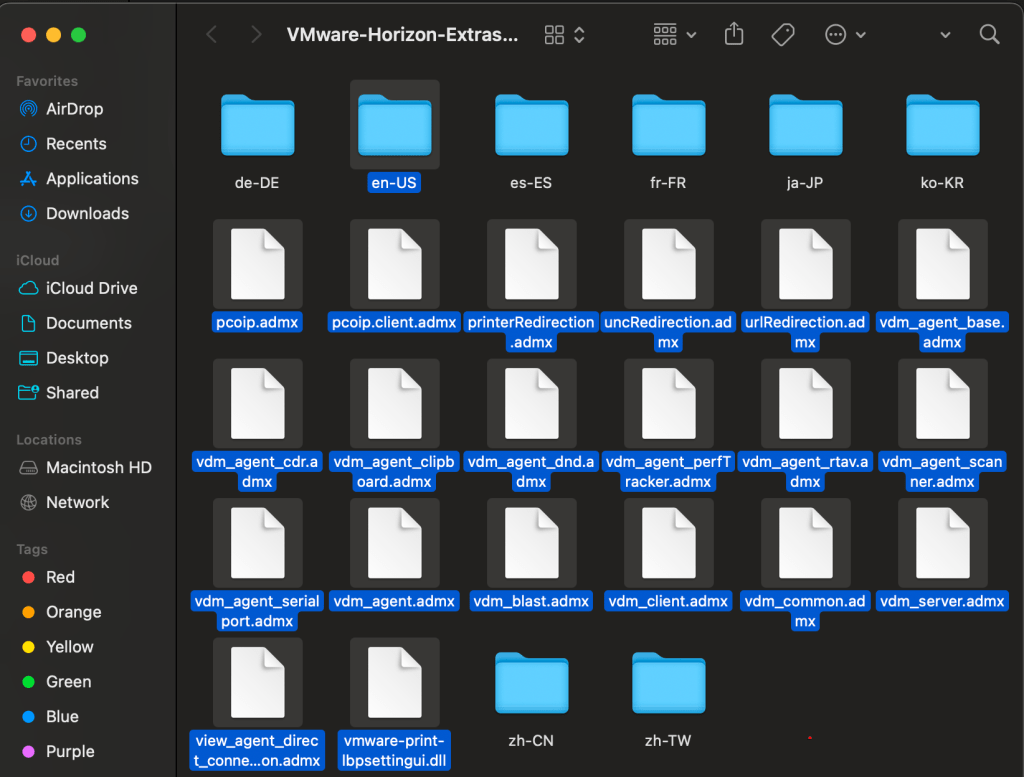The image size is (1024, 777).
Task: Click the Share icon in toolbar
Action: pos(734,35)
